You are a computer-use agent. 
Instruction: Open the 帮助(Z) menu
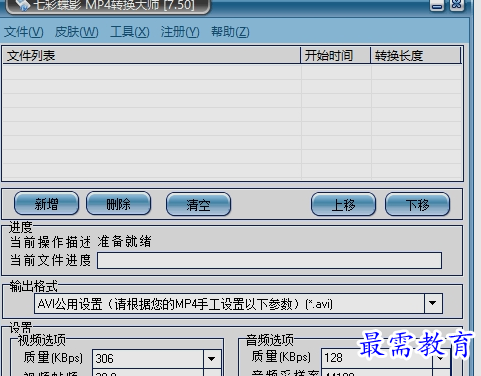[230, 32]
